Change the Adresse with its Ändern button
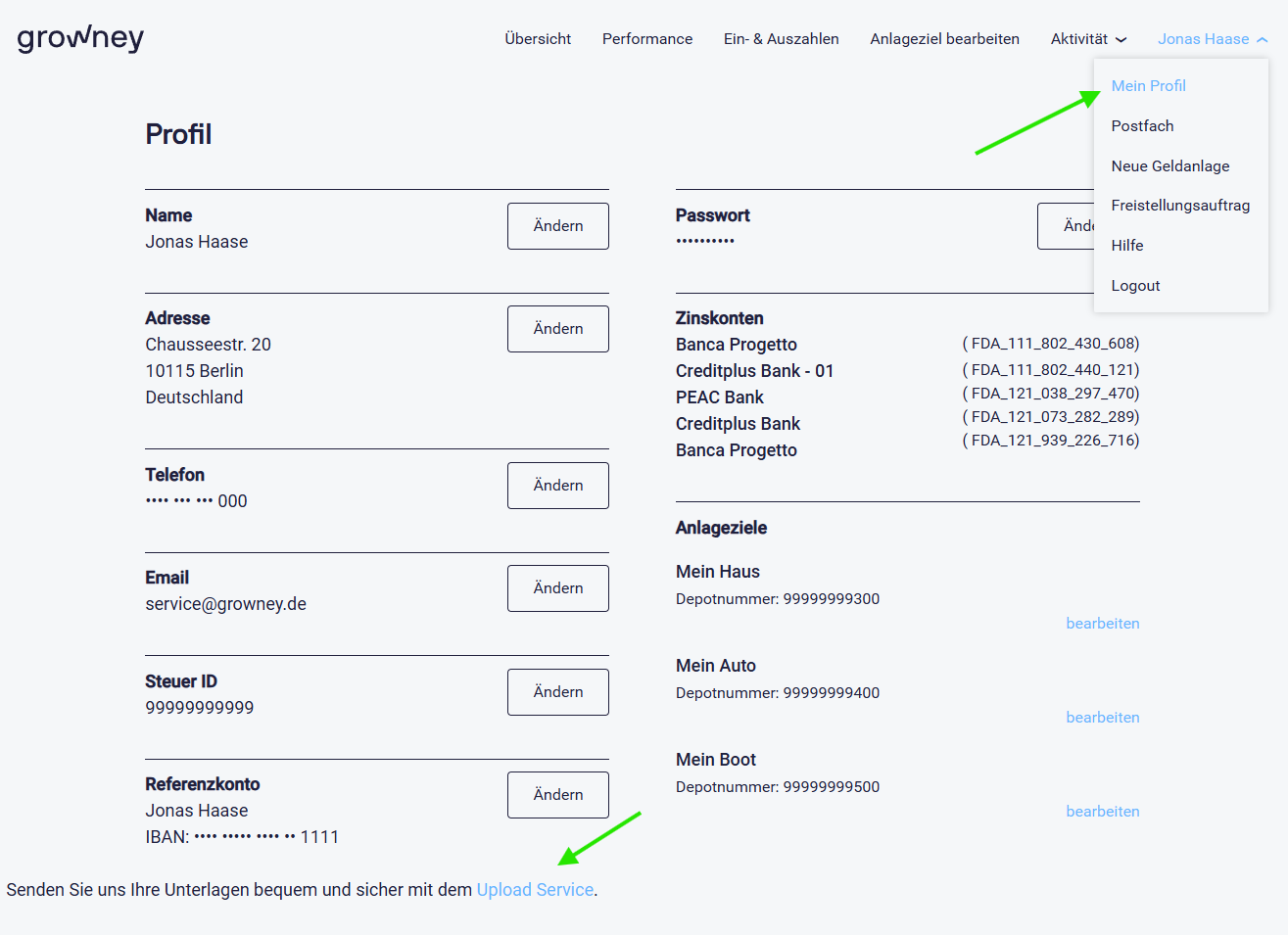 click(x=557, y=329)
